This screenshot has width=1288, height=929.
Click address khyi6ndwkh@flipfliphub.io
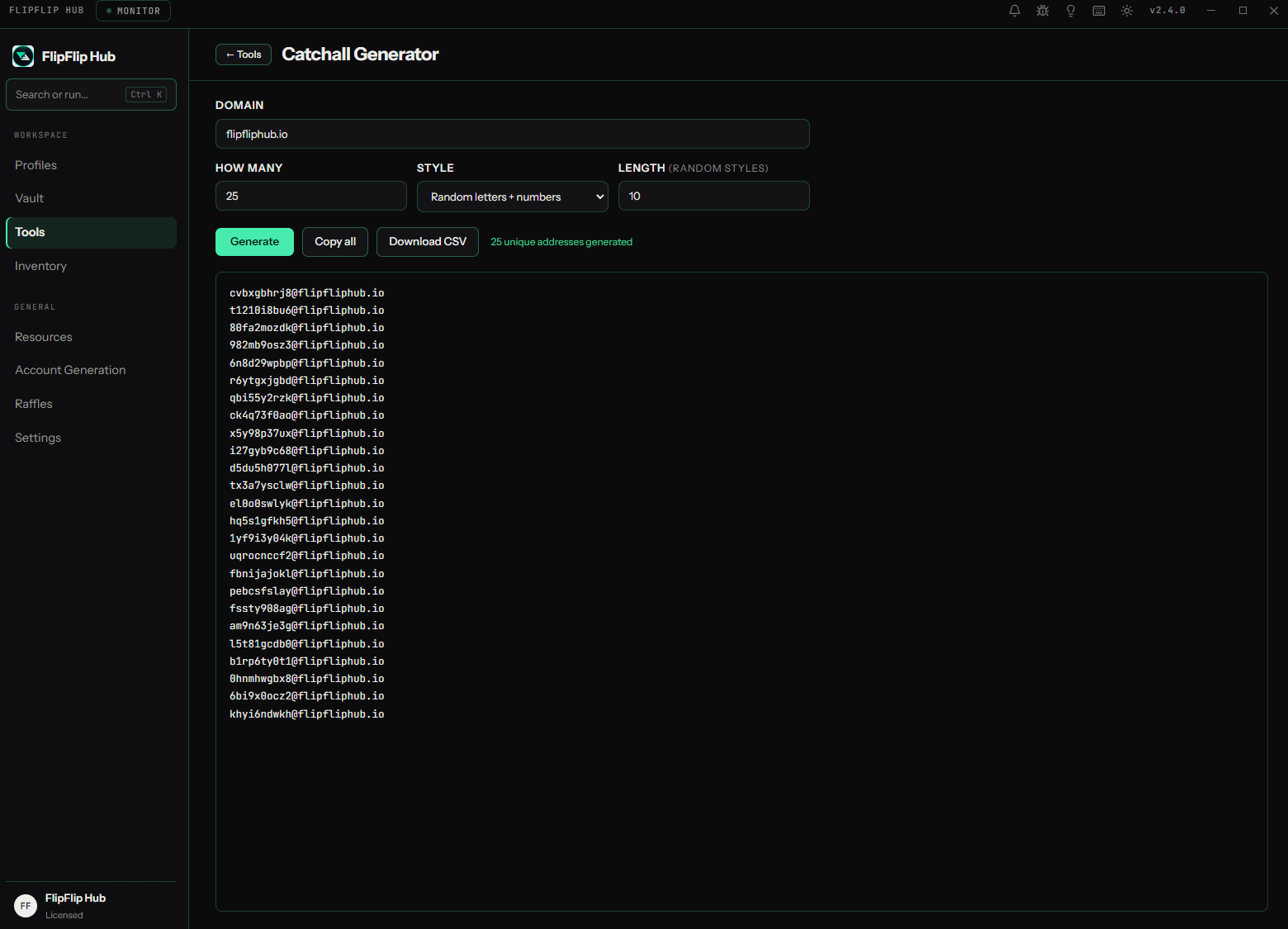click(x=307, y=714)
